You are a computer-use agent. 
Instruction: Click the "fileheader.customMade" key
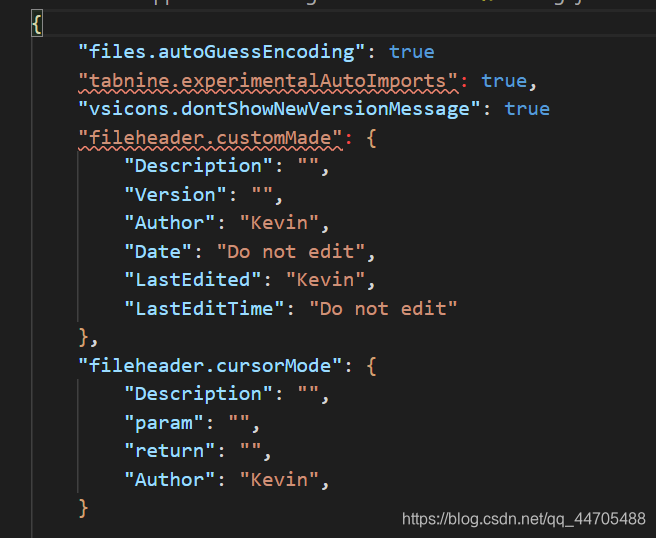click(x=210, y=138)
